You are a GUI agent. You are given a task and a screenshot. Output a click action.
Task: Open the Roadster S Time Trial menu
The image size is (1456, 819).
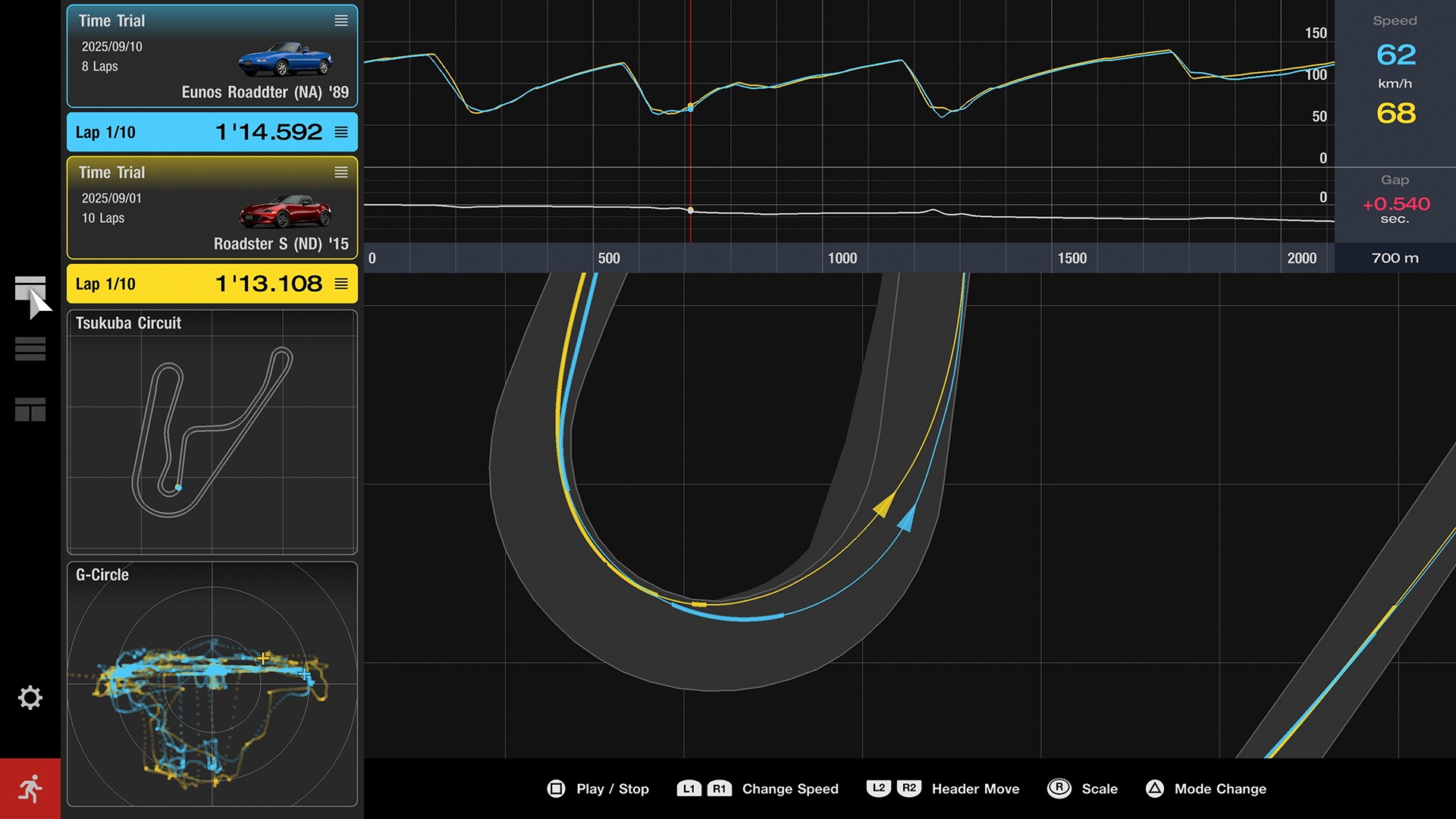point(340,172)
